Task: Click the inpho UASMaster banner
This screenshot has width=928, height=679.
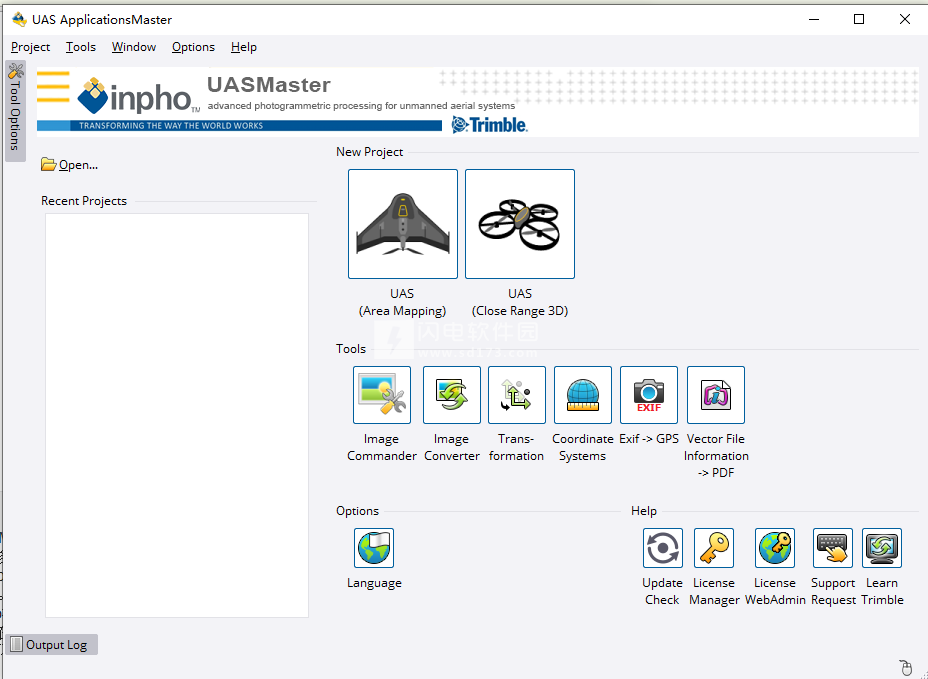Action: pos(477,102)
